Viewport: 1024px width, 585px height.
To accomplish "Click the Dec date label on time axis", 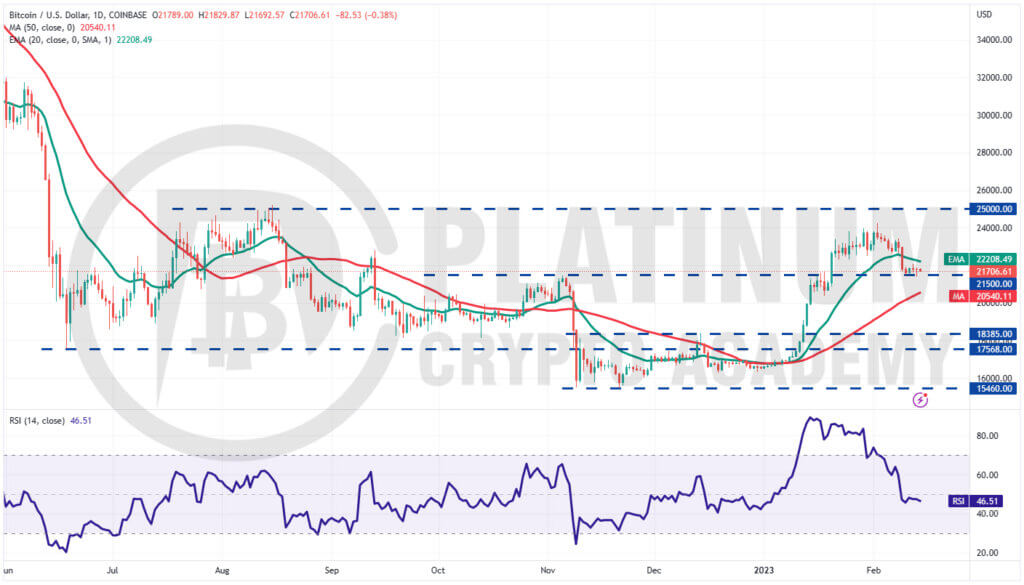I will pyautogui.click(x=654, y=570).
